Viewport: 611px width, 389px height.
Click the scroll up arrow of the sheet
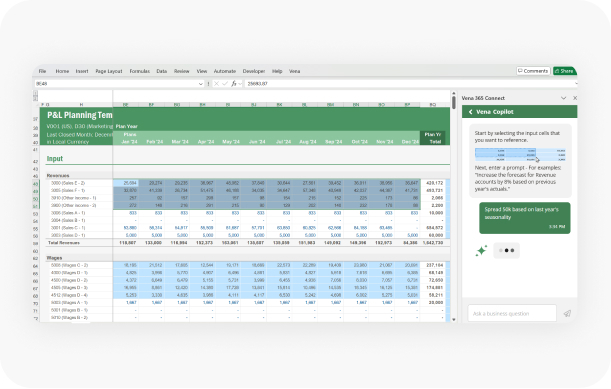pos(454,94)
